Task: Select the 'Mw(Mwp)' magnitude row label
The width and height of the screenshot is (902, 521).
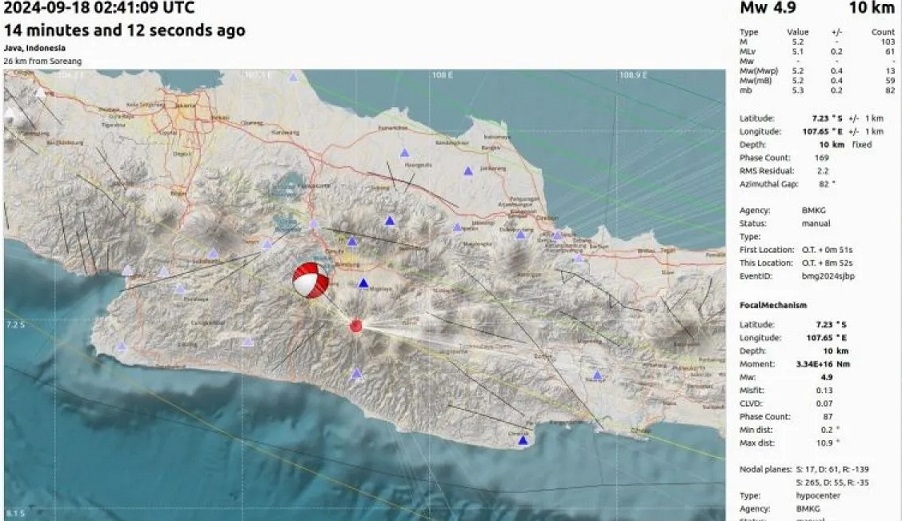Action: tap(759, 71)
